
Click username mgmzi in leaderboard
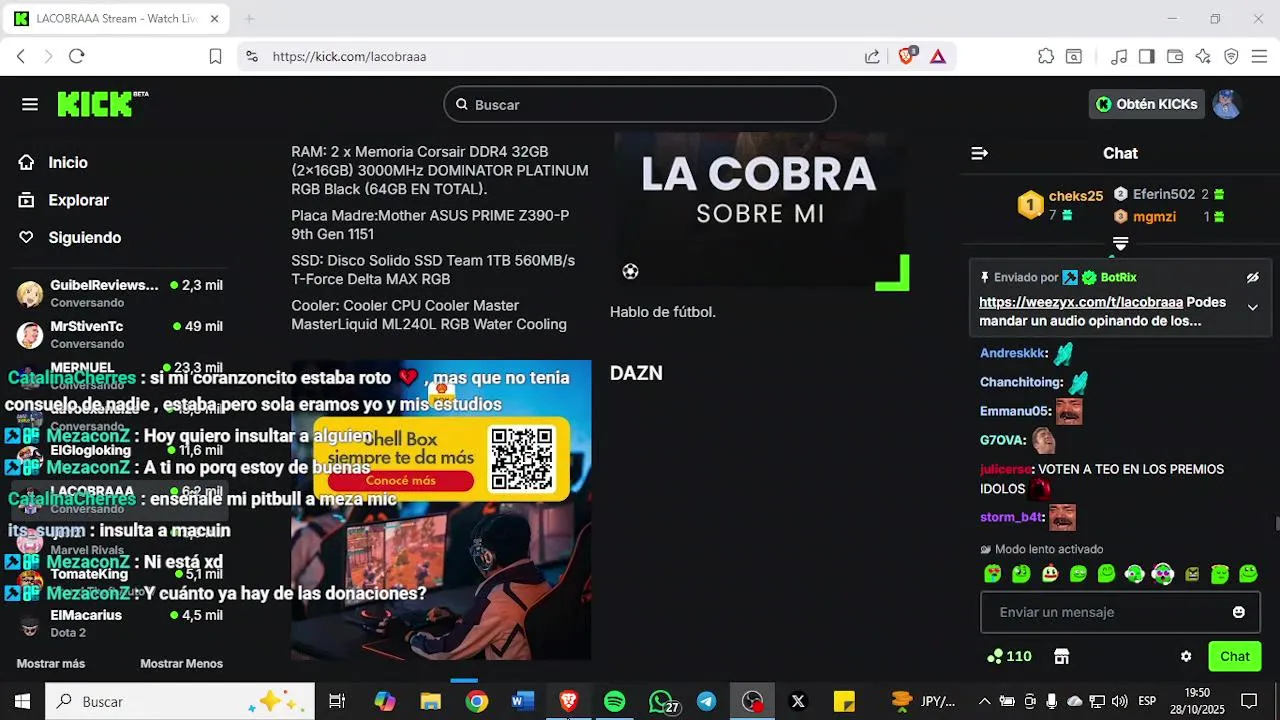point(1154,216)
